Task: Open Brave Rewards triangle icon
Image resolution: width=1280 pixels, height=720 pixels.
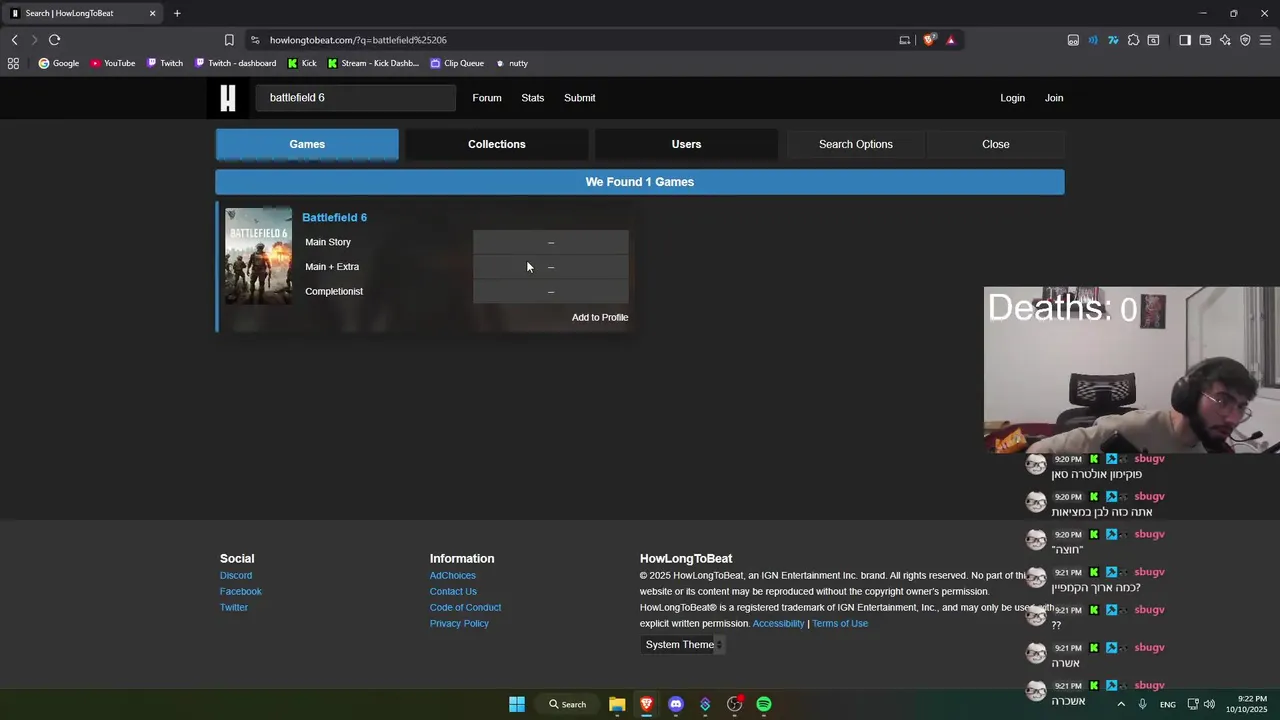Action: click(951, 40)
